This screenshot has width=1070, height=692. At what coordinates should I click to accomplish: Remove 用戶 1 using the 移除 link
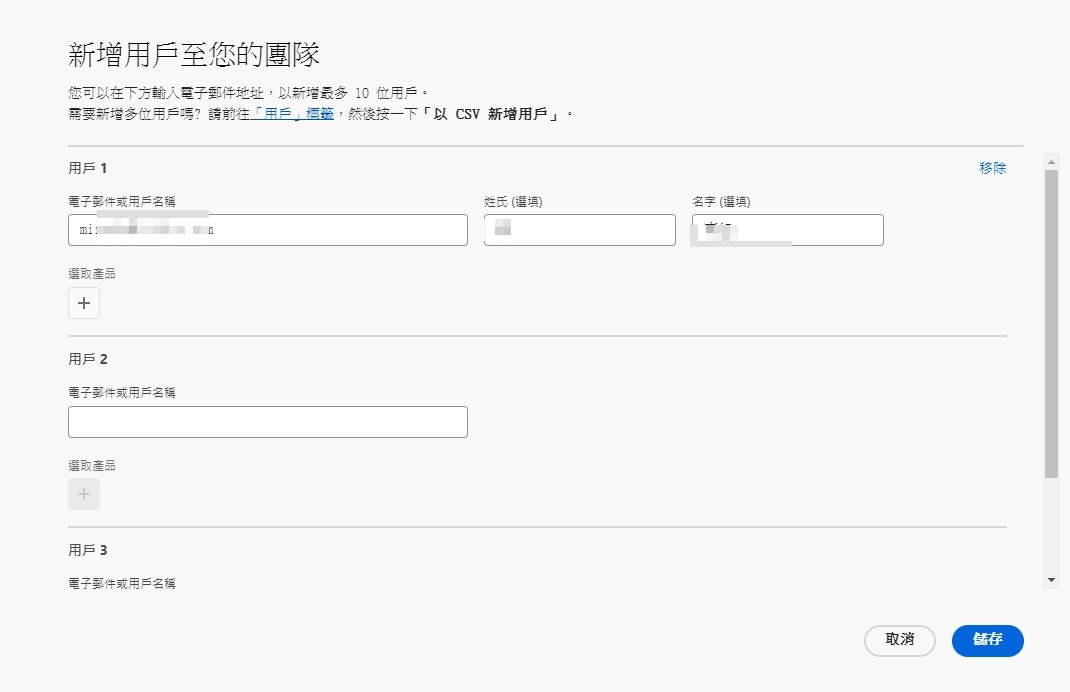click(x=992, y=168)
